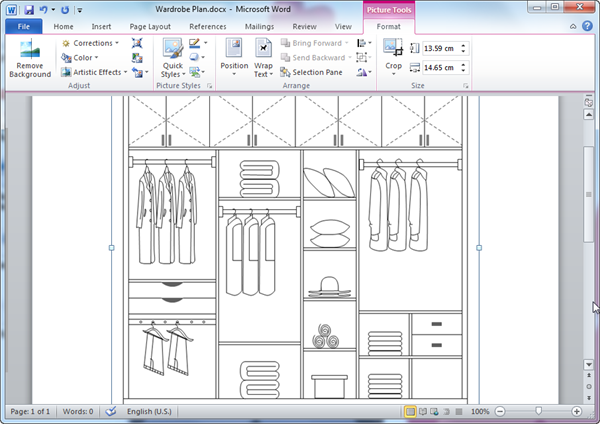
Task: Open the Page Layout tab
Action: click(151, 26)
